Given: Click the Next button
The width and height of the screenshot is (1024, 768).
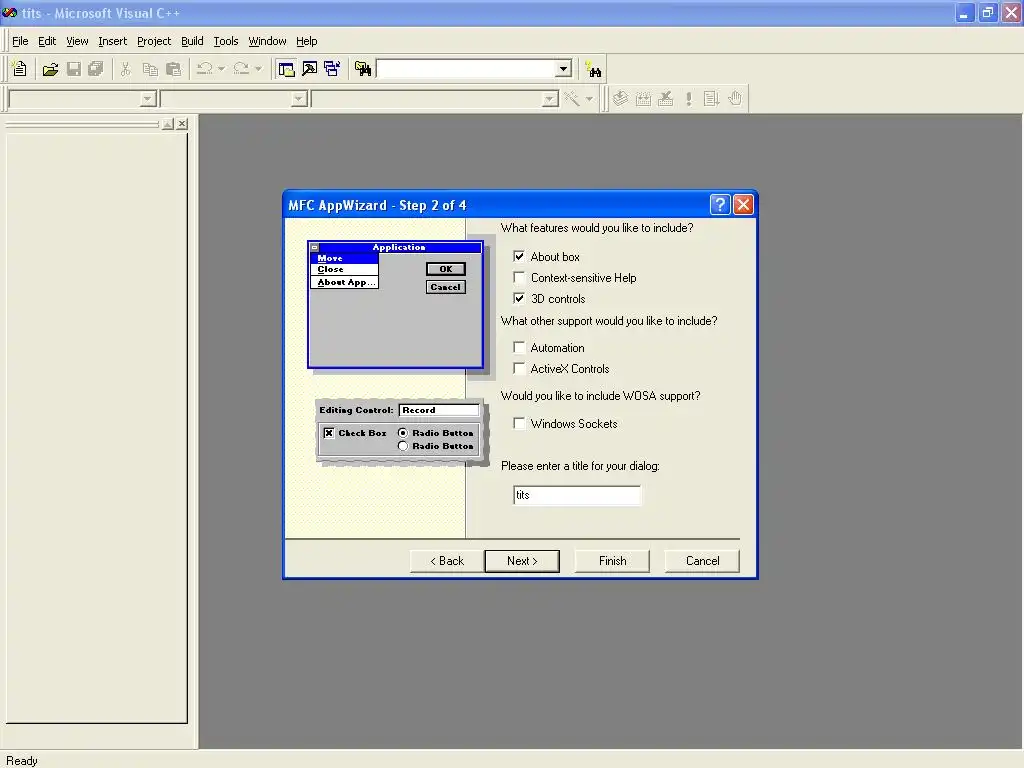Looking at the screenshot, I should click(522, 561).
